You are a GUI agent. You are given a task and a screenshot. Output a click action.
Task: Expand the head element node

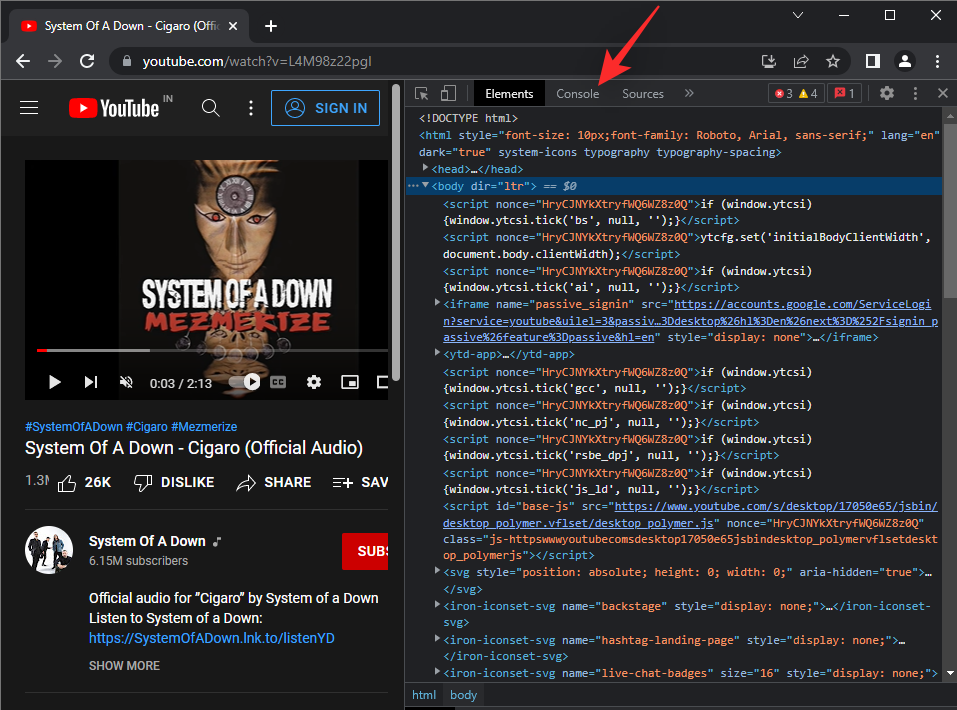click(x=425, y=168)
